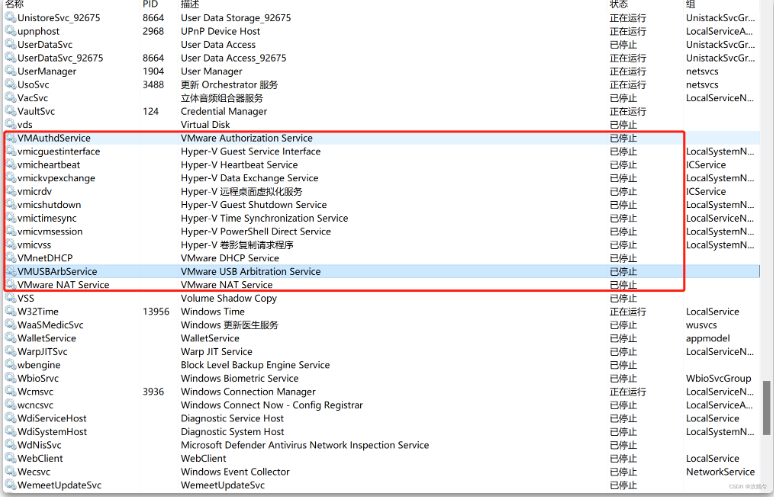
Task: Click the icon beside vmicheartbeat service
Action: pos(10,165)
